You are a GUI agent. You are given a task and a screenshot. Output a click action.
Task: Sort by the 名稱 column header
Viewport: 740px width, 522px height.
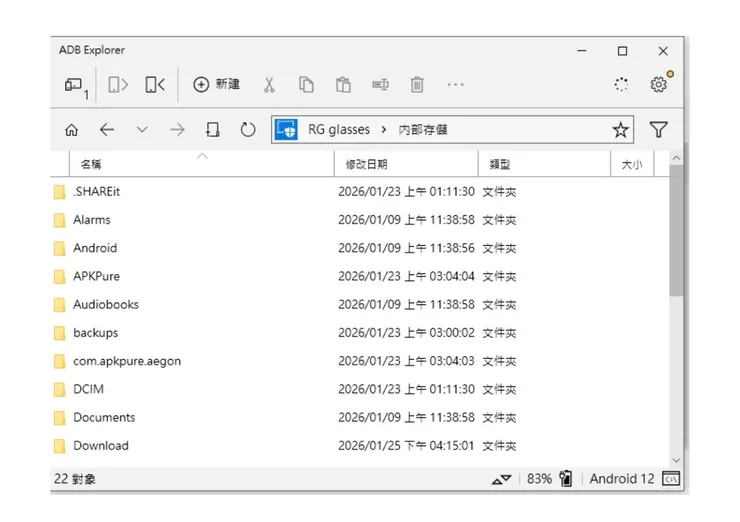(202, 164)
